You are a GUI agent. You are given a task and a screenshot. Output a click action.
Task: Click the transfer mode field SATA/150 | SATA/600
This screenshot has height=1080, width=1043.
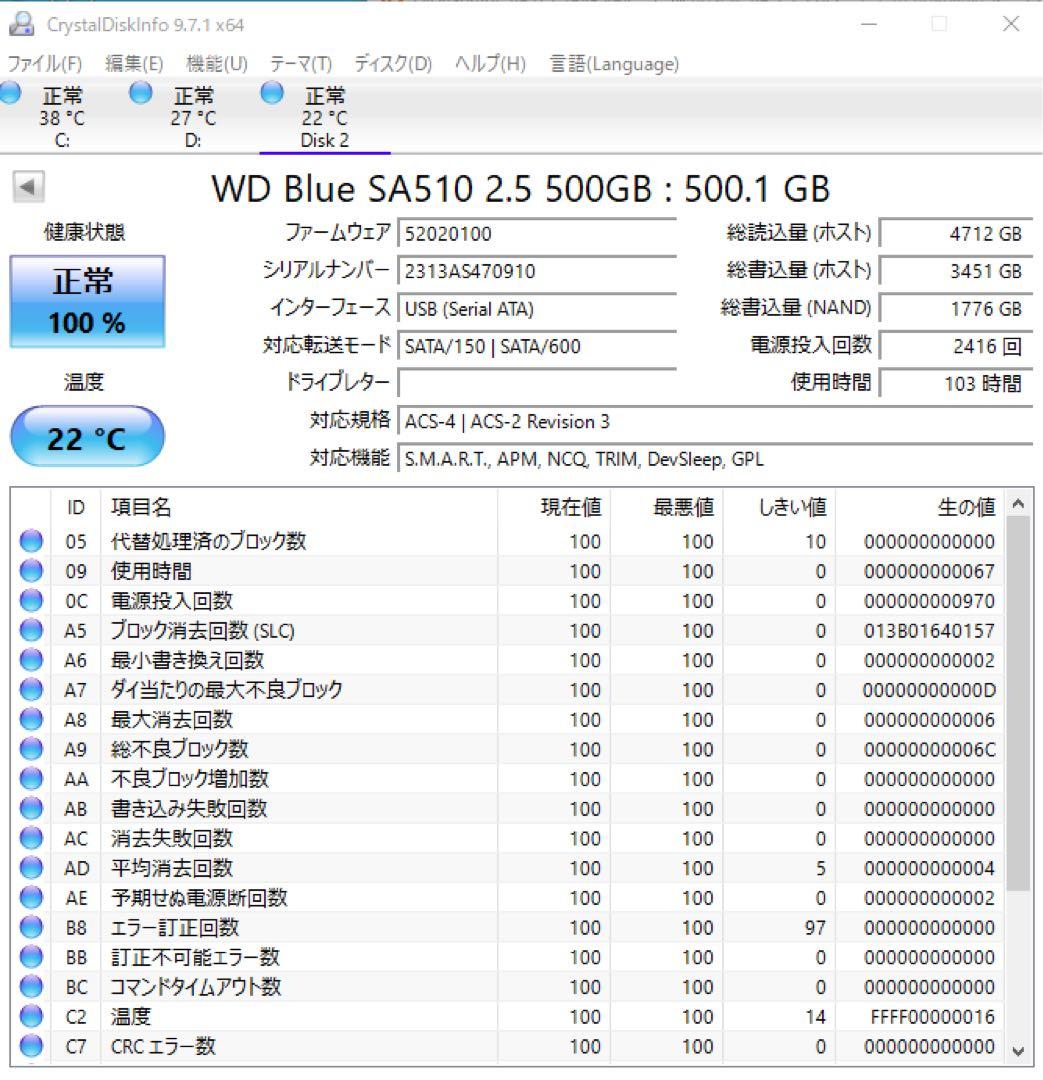point(537,346)
